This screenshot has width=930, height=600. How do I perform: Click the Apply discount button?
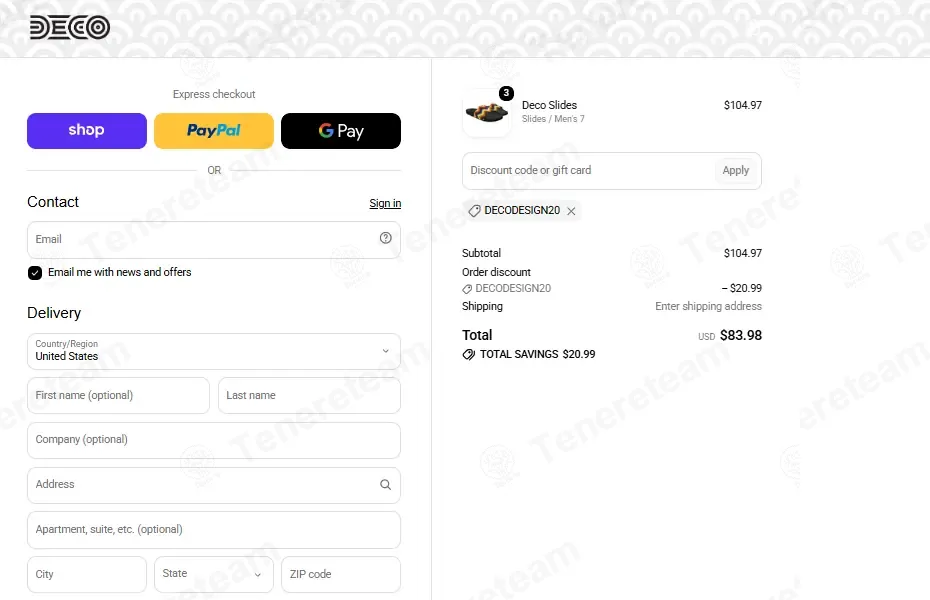[x=735, y=171]
